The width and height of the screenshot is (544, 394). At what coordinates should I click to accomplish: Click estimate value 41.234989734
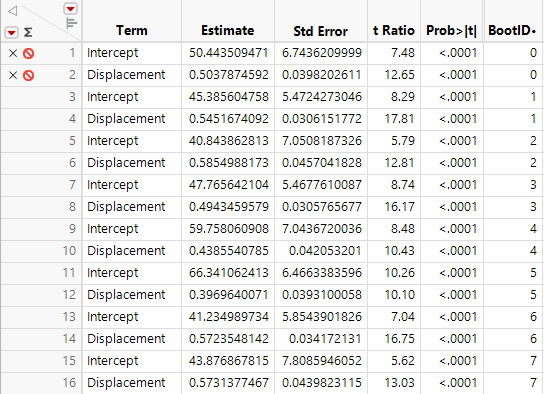tap(229, 317)
